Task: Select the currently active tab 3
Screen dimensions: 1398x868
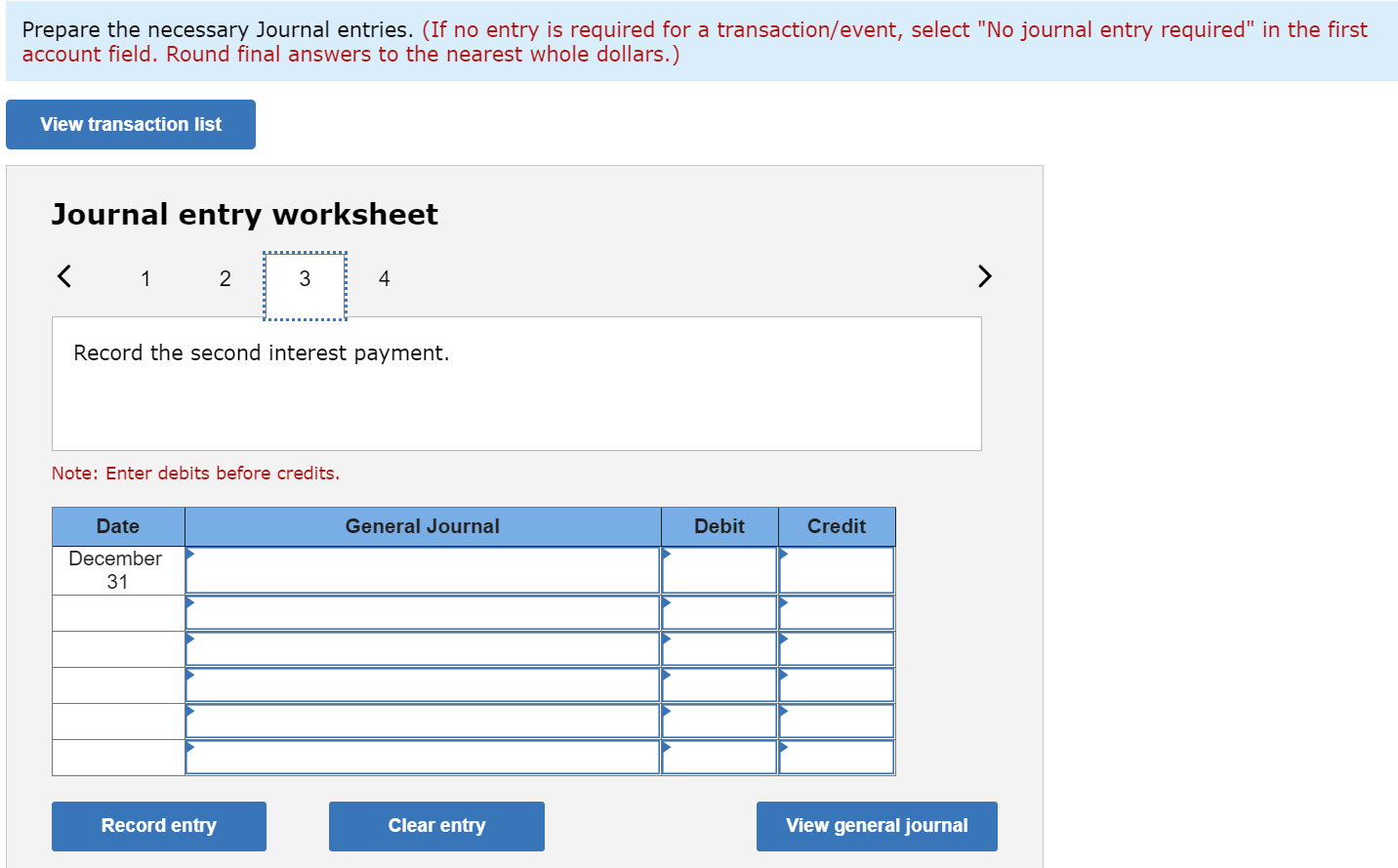Action: [305, 278]
